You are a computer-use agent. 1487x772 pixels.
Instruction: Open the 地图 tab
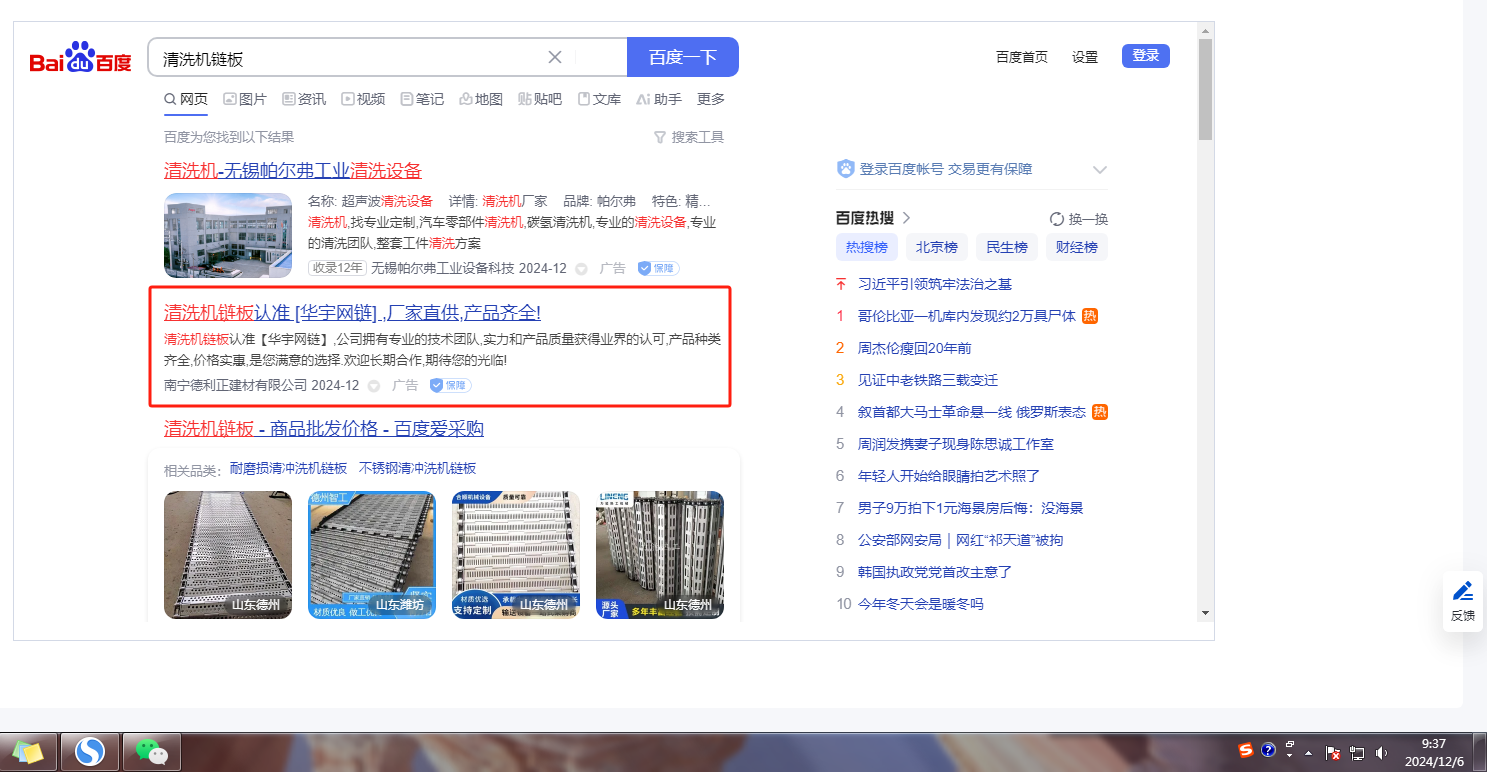481,99
